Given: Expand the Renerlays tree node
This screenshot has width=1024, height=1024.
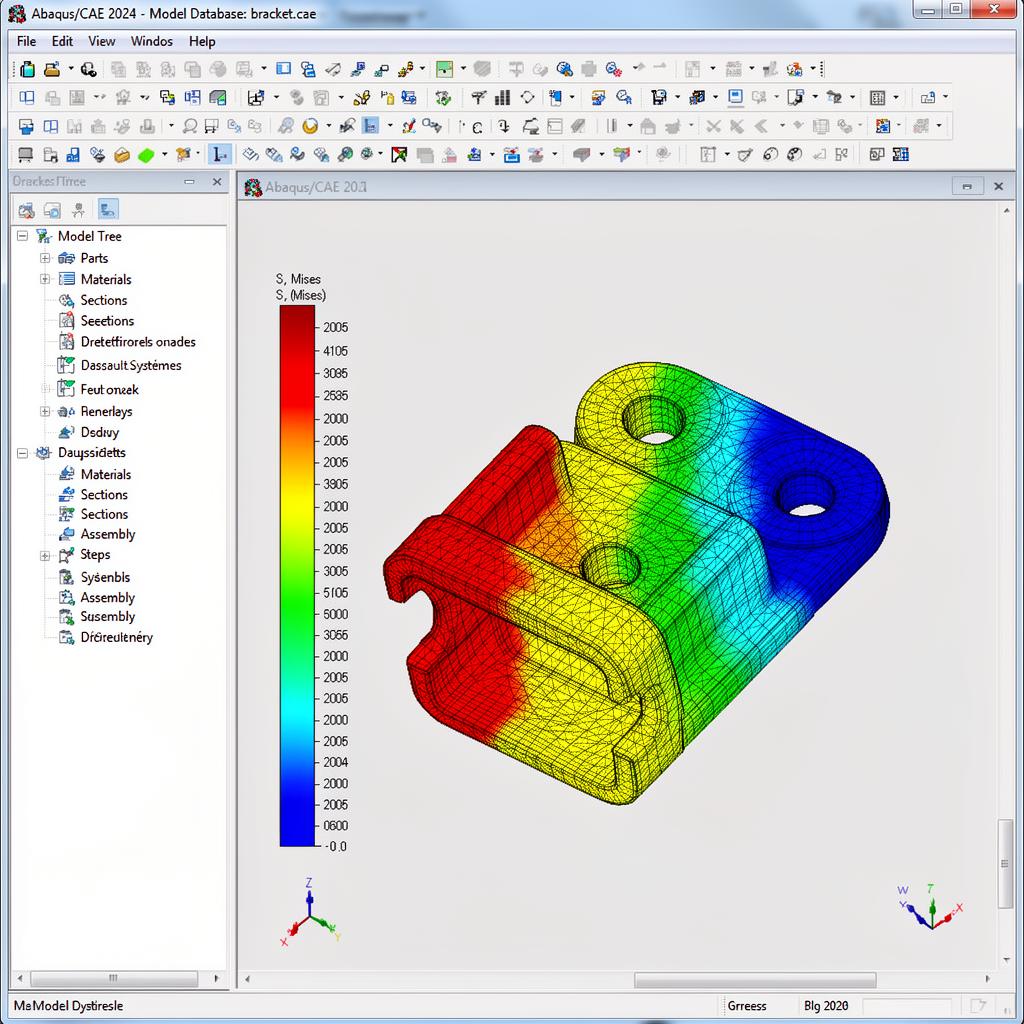Looking at the screenshot, I should click(x=45, y=411).
